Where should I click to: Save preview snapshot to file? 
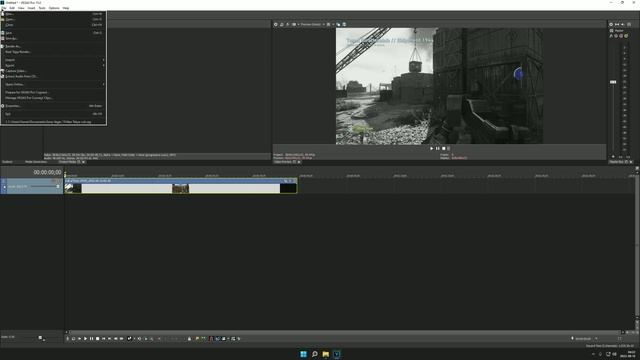point(344,24)
